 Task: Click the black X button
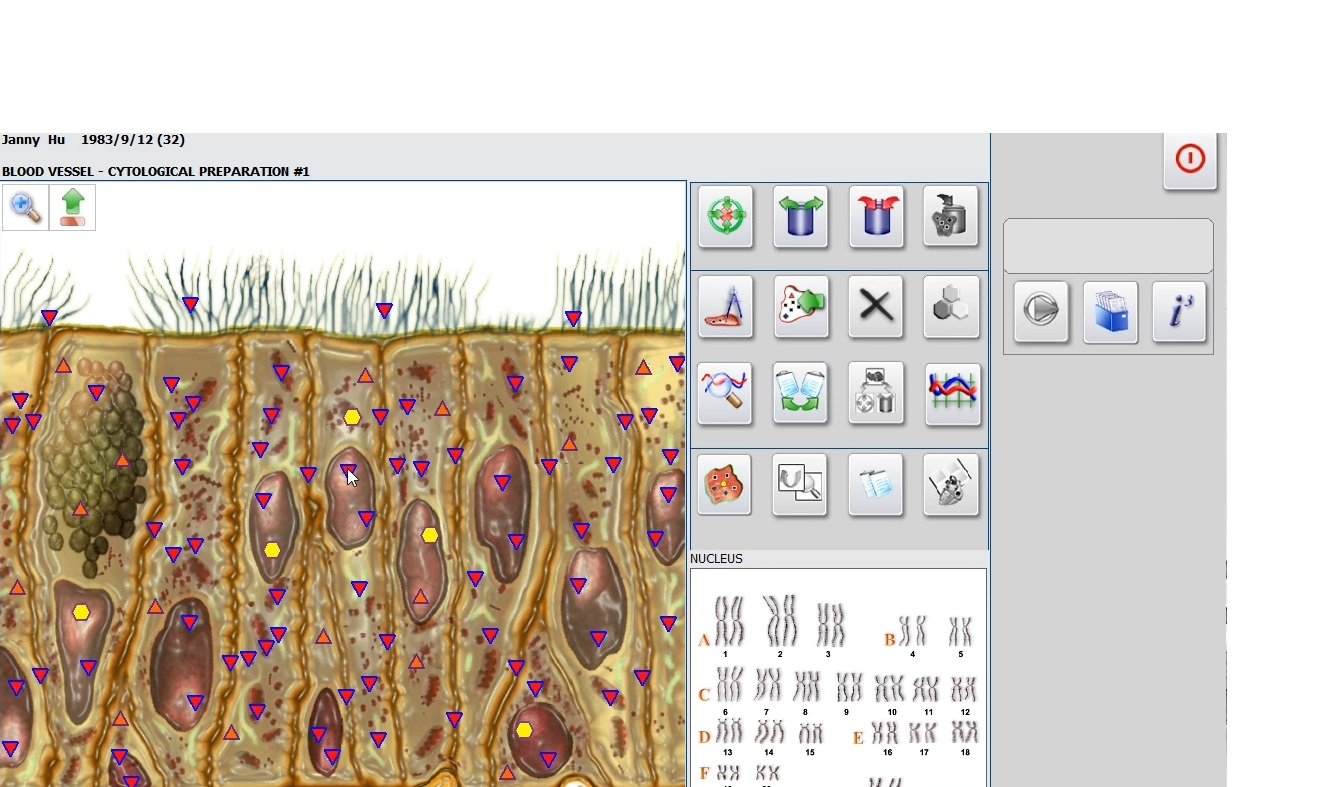coord(876,306)
